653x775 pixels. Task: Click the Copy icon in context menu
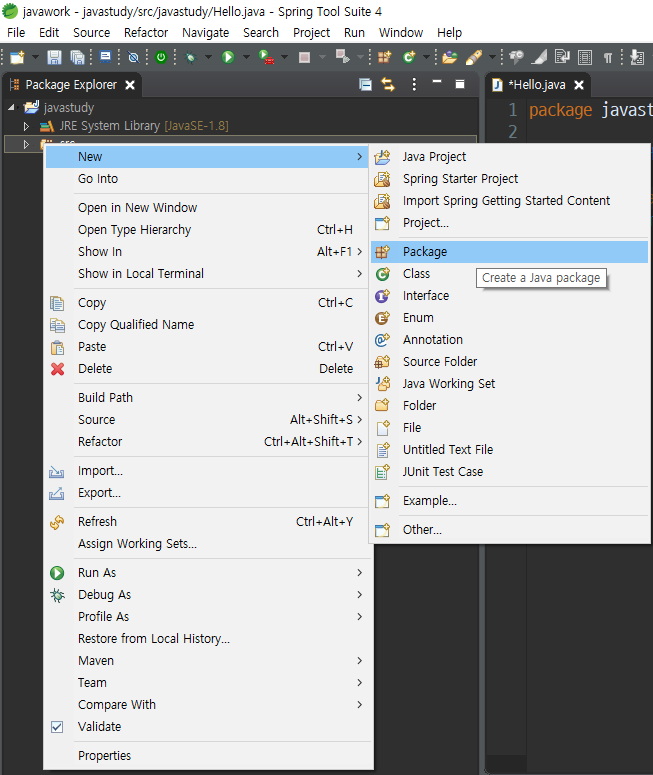57,303
